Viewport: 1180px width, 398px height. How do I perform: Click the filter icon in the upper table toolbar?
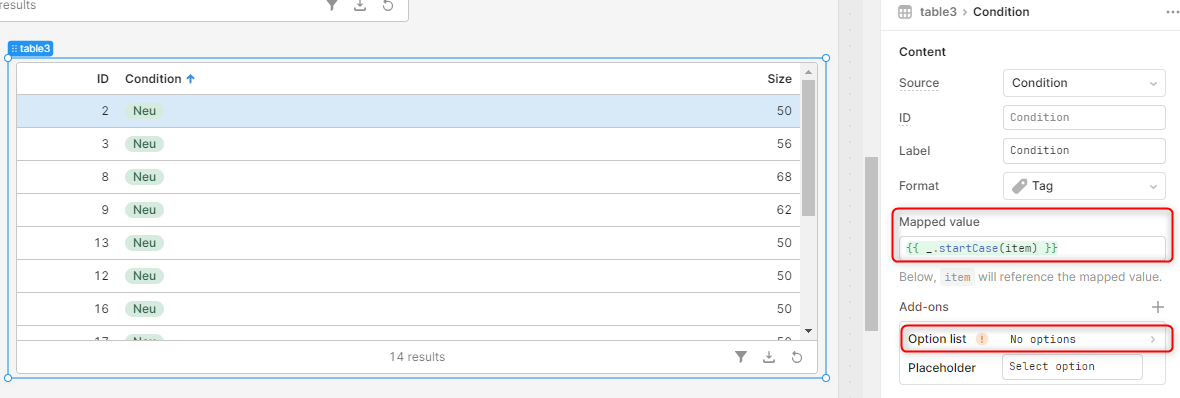pyautogui.click(x=332, y=5)
